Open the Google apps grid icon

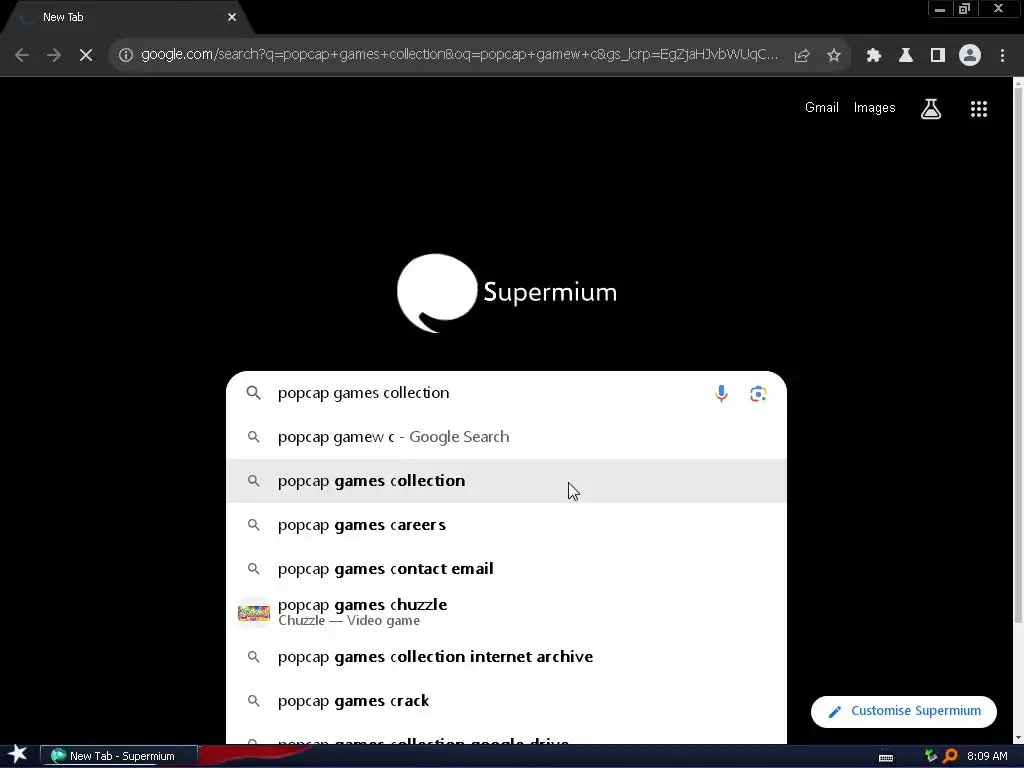pyautogui.click(x=978, y=109)
